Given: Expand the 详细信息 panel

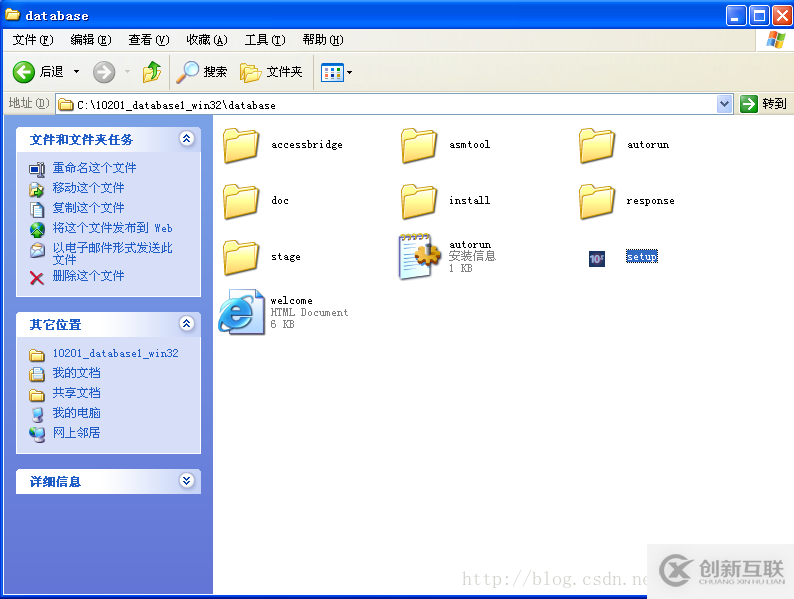Looking at the screenshot, I should (x=186, y=480).
